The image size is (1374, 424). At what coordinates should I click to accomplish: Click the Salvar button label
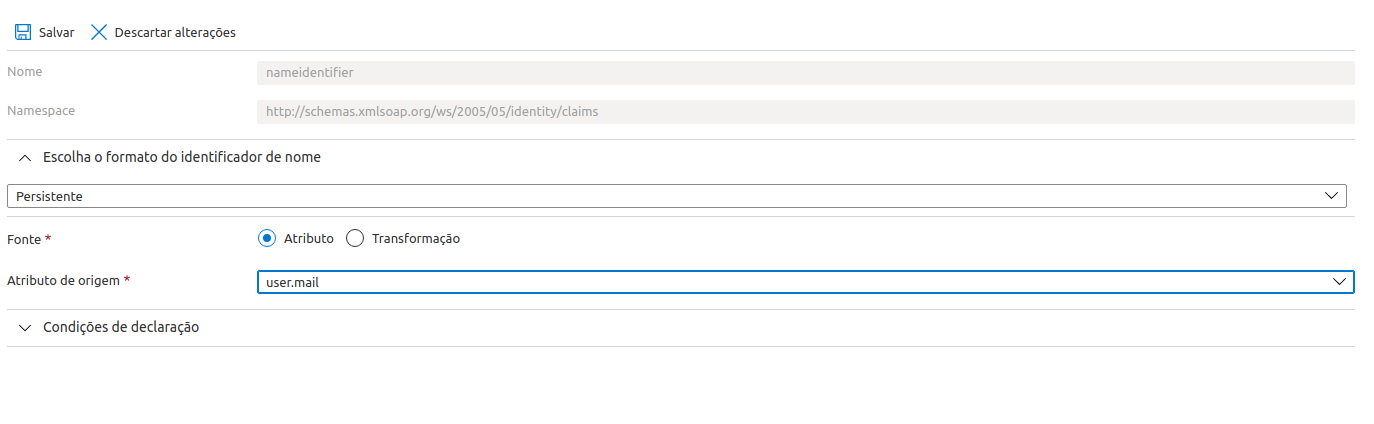click(56, 32)
